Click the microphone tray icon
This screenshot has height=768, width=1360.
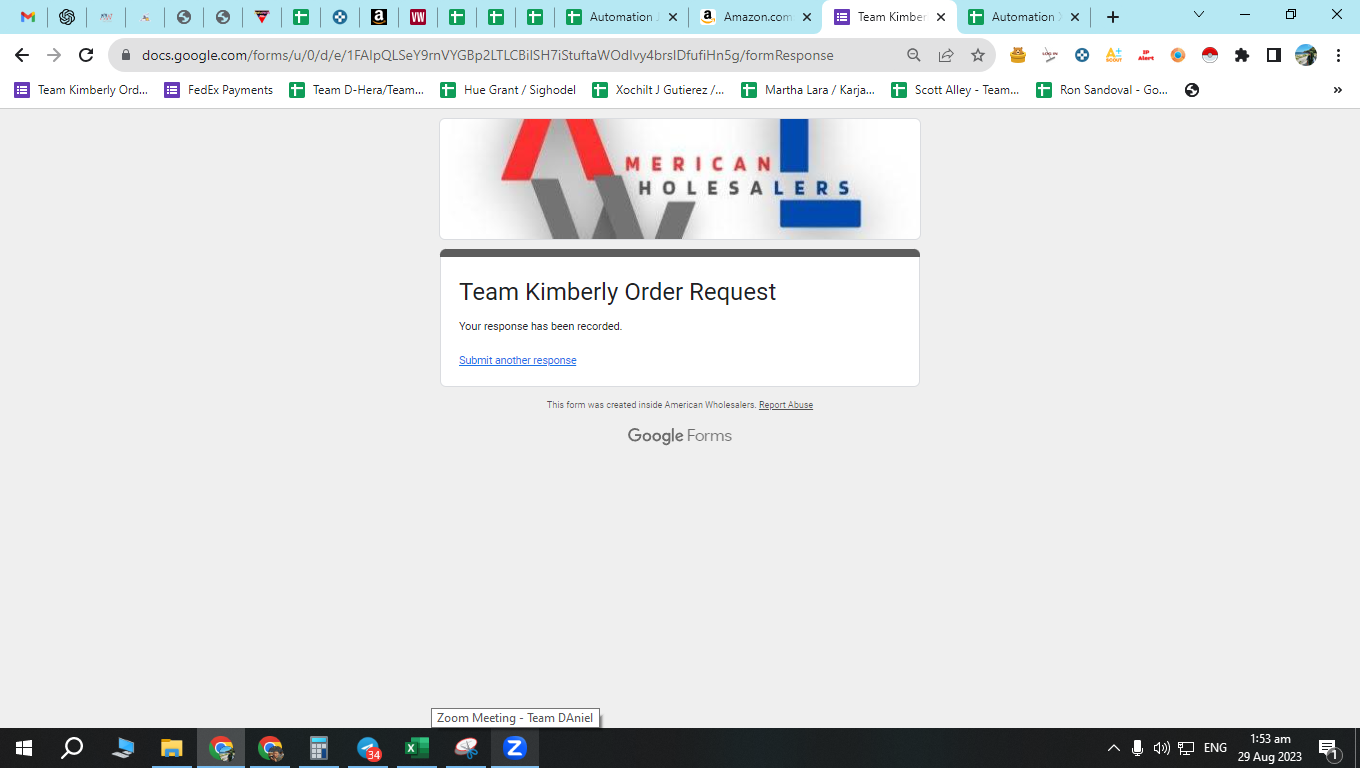[x=1138, y=748]
